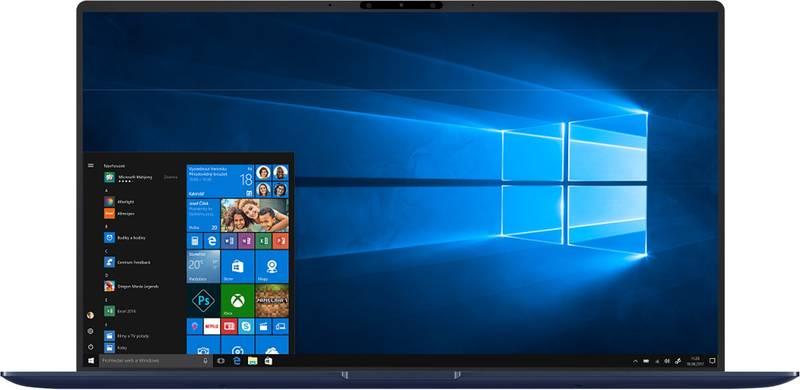Viewport: 800px width, 390px height.
Task: Open the Pošta mail live tile
Action: coord(203,215)
